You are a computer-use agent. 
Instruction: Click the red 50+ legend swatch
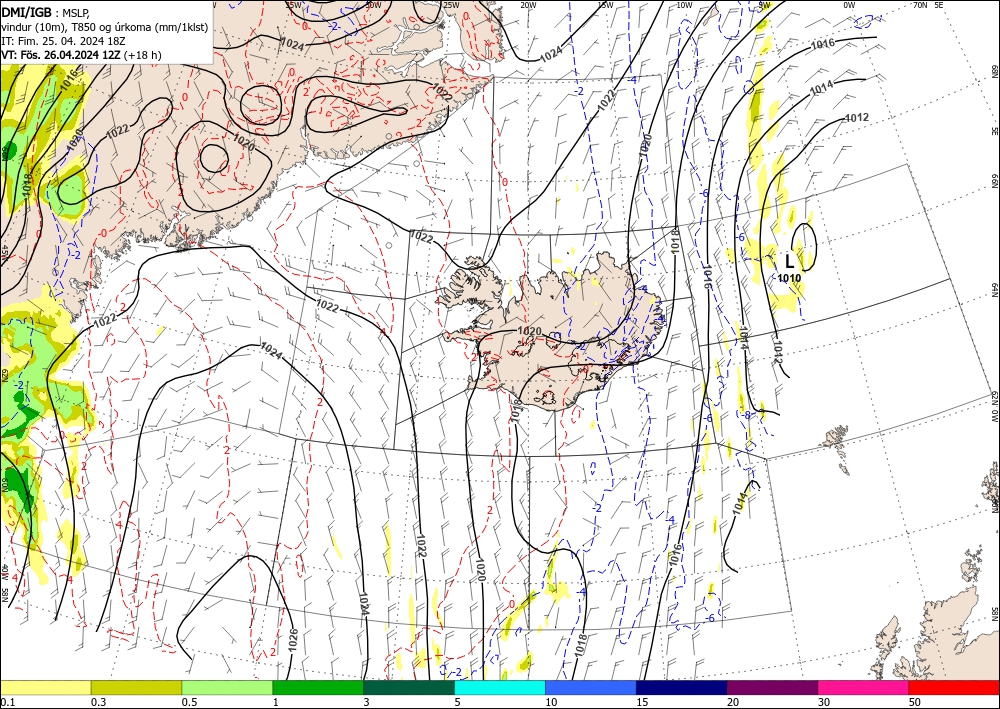pyautogui.click(x=954, y=687)
